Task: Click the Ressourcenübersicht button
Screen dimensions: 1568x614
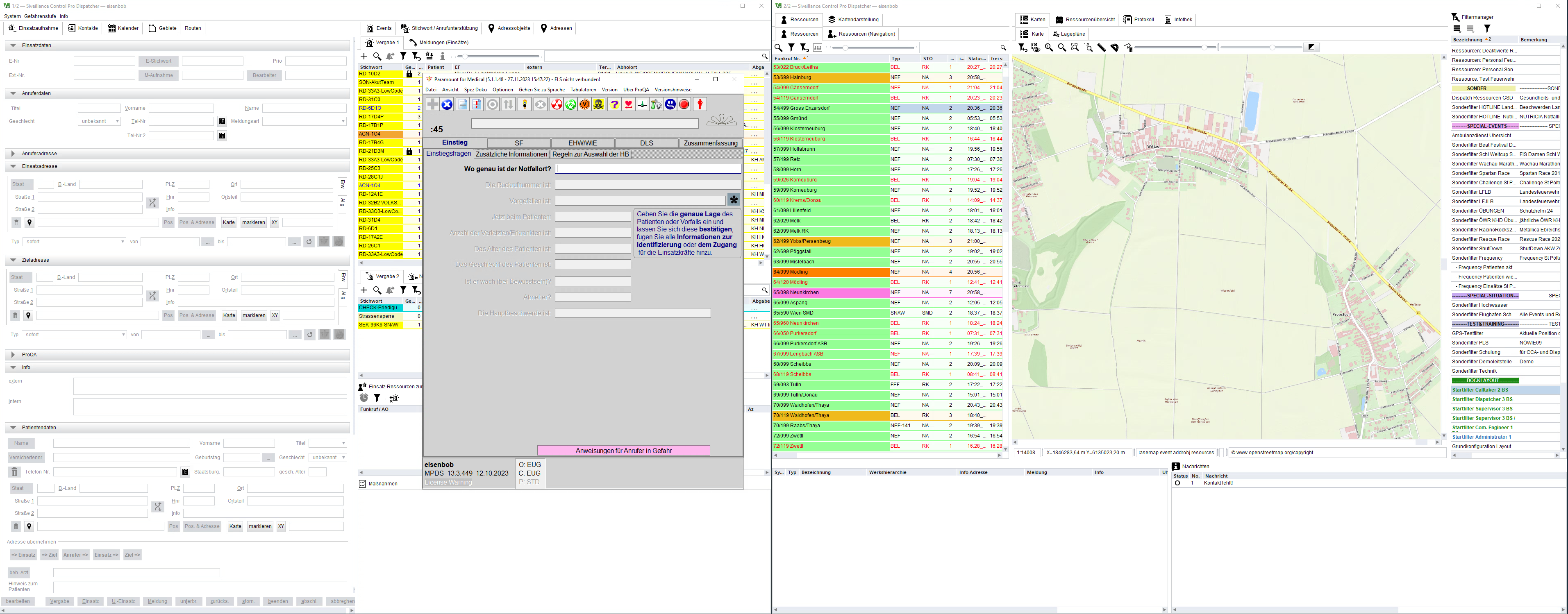Action: click(1085, 20)
